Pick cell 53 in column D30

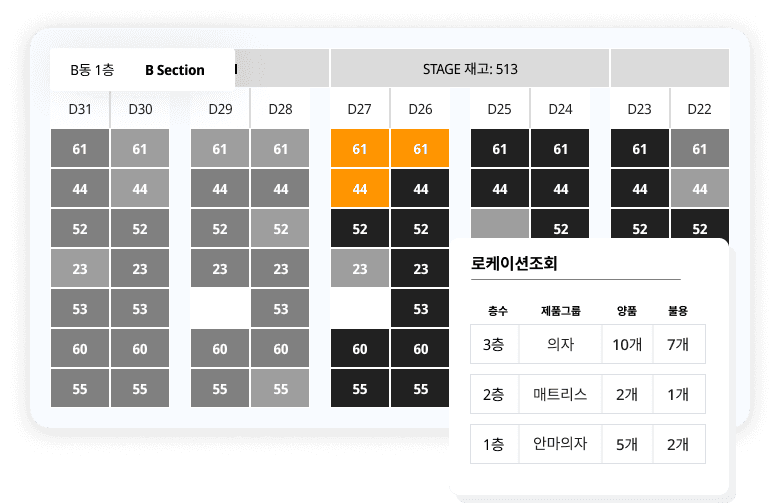(x=140, y=308)
